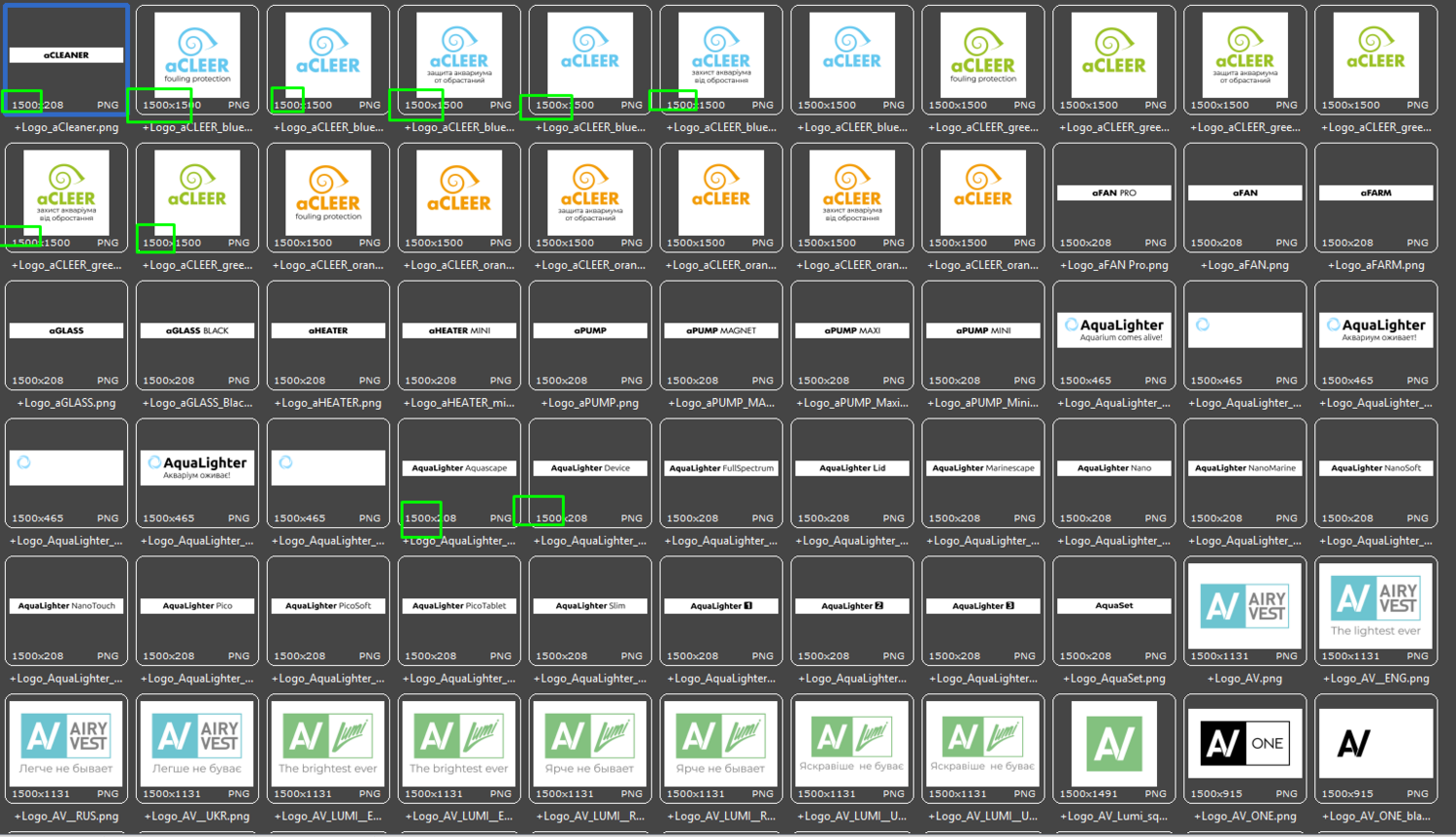Select the AquaSet logo thumbnail

[x=1113, y=611]
